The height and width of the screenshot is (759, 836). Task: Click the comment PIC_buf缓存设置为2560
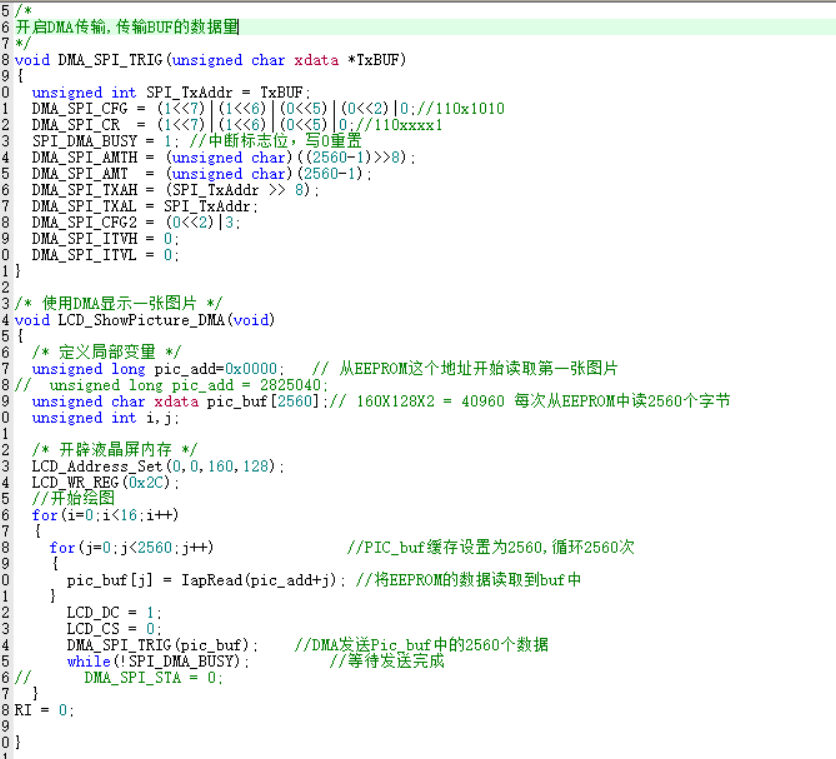491,547
